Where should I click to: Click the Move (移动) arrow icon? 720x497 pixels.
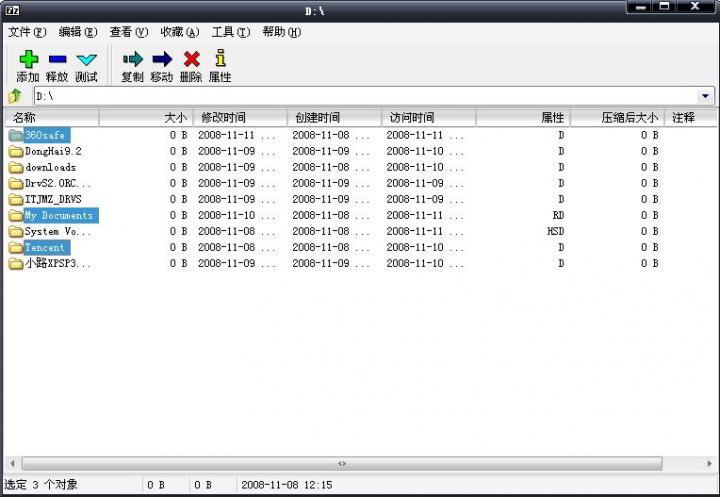[x=161, y=60]
